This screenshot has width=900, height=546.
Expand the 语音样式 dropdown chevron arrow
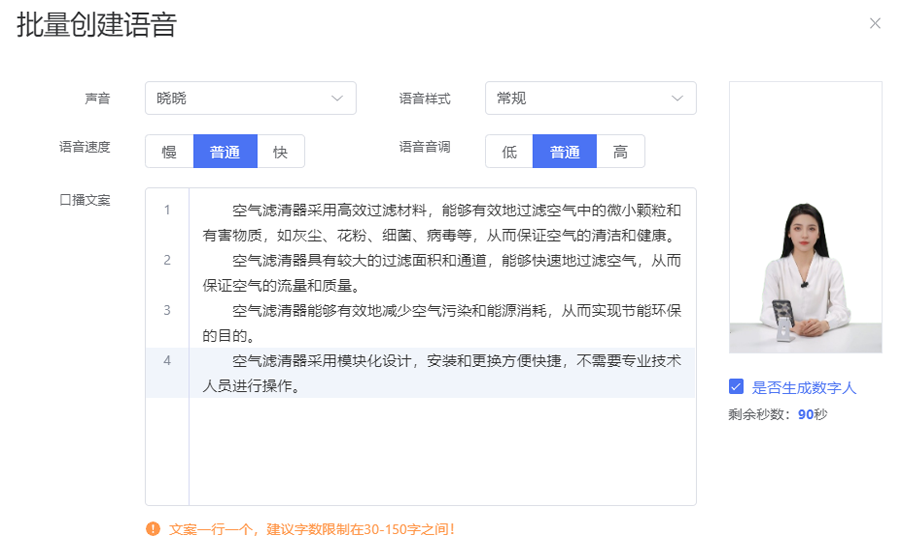click(677, 98)
